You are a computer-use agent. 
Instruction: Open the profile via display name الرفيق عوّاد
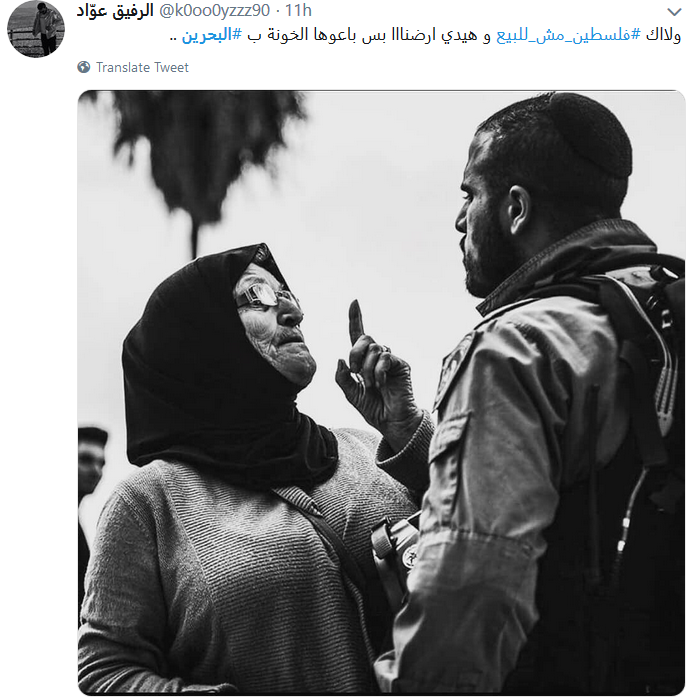[115, 10]
